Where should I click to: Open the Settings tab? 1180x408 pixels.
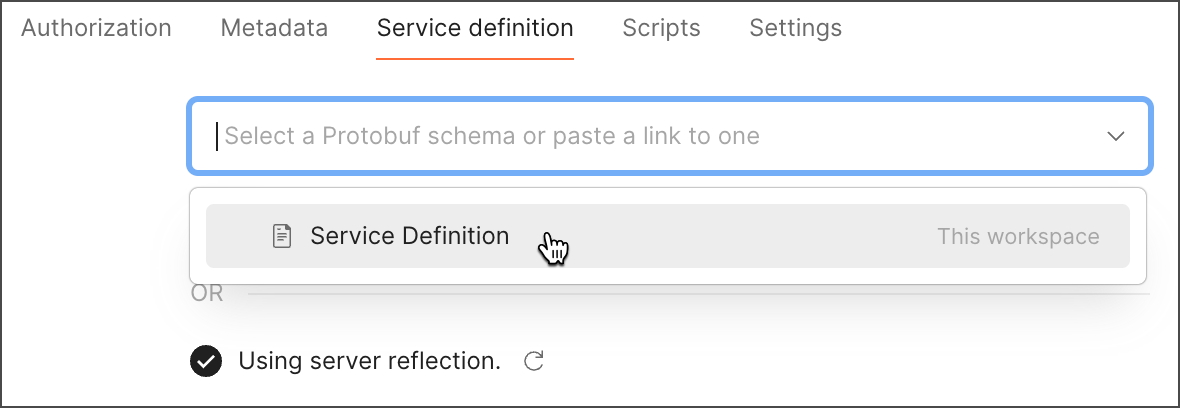pyautogui.click(x=795, y=28)
